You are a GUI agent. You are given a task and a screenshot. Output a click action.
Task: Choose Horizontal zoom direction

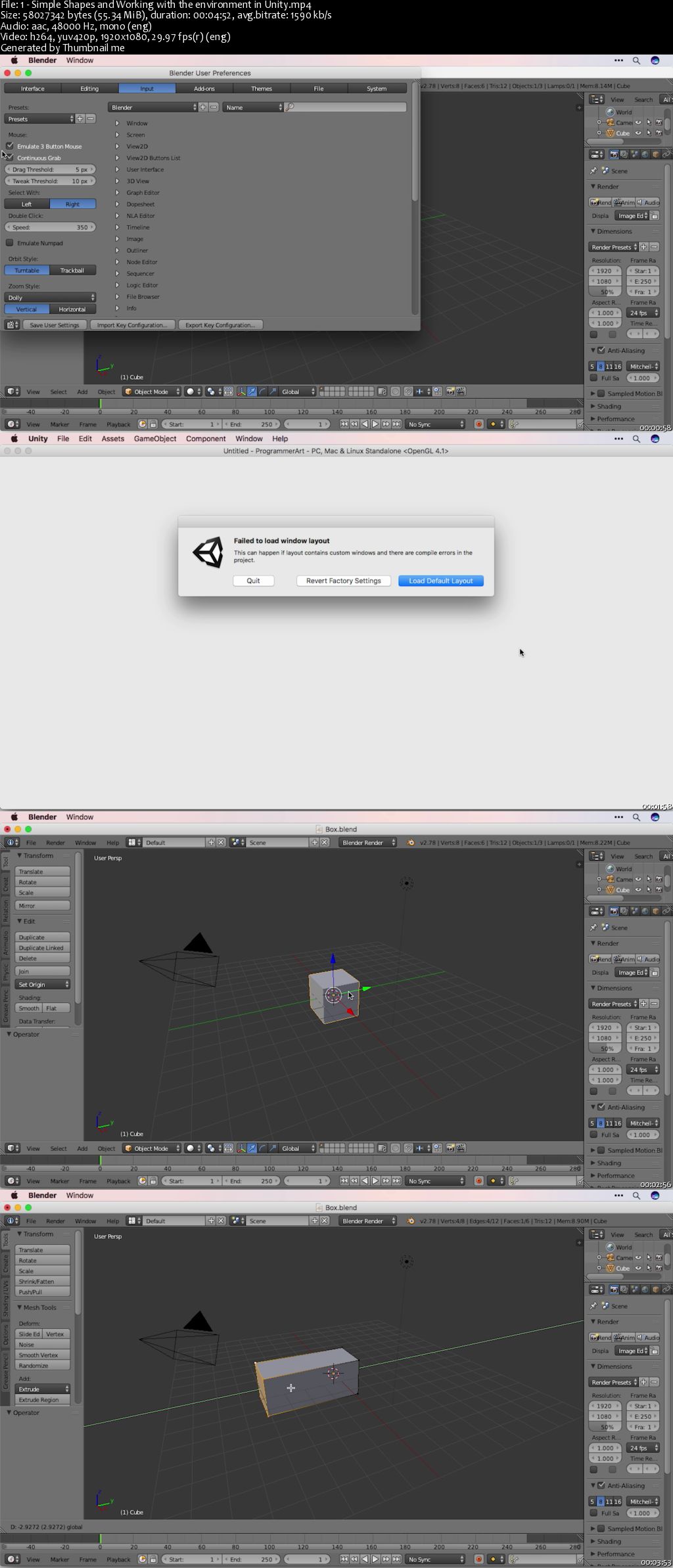pos(72,309)
